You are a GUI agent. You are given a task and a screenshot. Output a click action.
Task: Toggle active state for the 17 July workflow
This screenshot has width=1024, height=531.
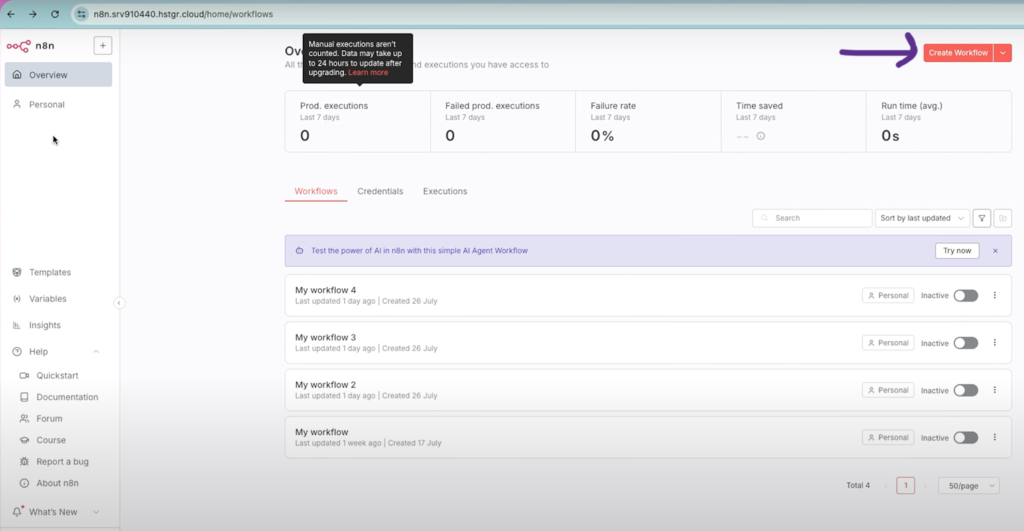point(966,438)
